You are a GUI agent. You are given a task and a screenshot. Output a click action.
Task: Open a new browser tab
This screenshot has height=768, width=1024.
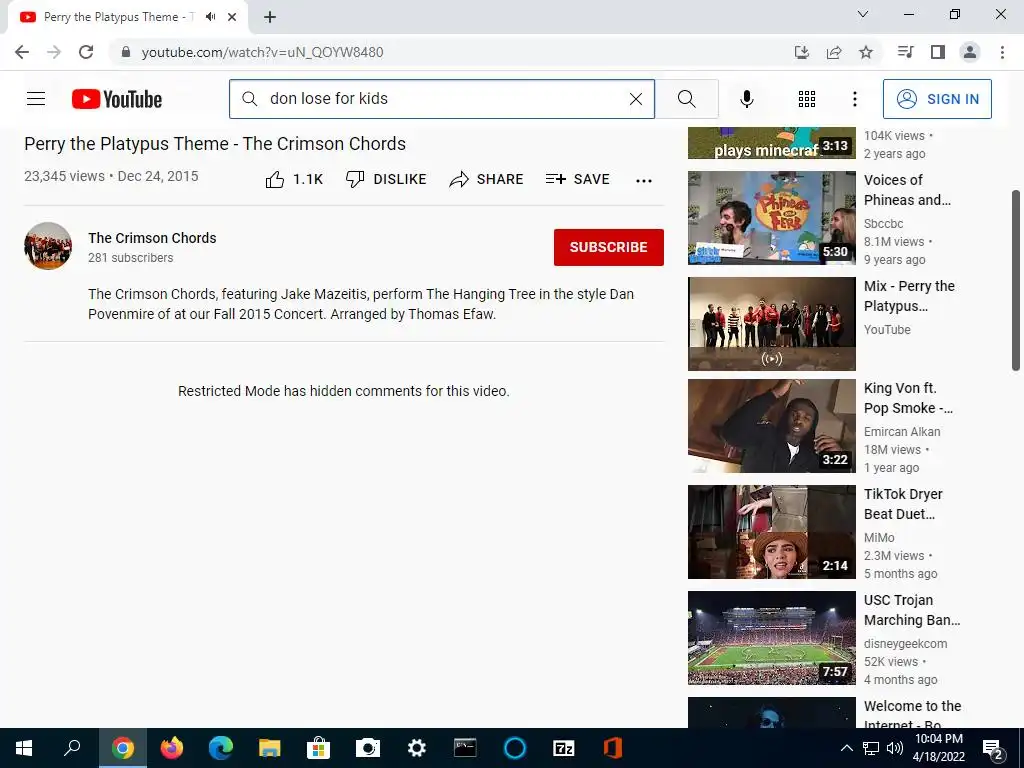(x=270, y=17)
